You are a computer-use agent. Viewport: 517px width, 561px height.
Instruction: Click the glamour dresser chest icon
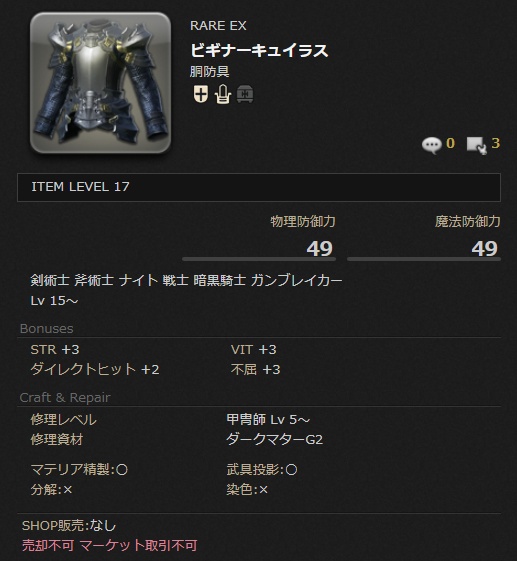(245, 95)
